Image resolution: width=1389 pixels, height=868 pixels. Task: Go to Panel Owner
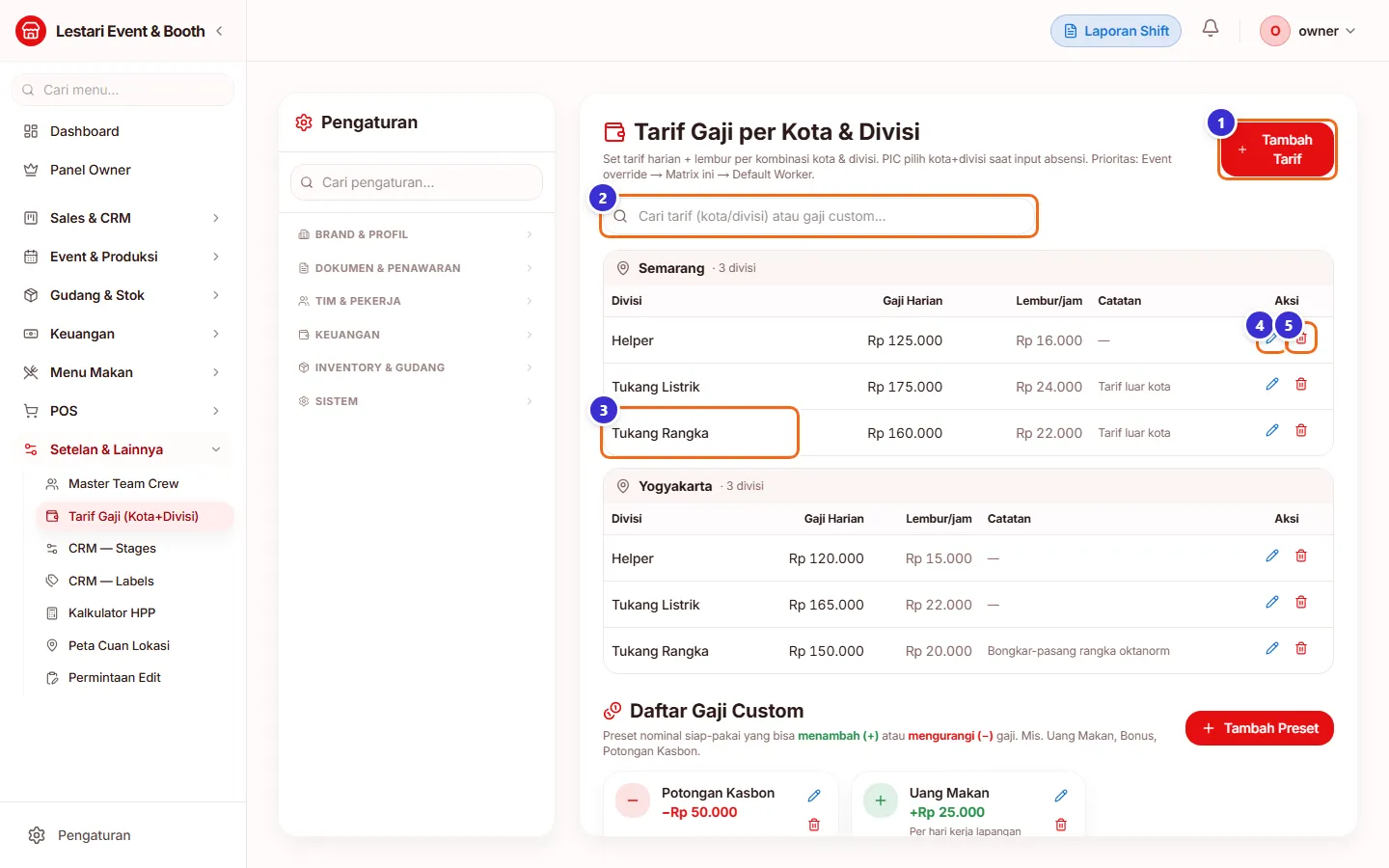(x=123, y=170)
